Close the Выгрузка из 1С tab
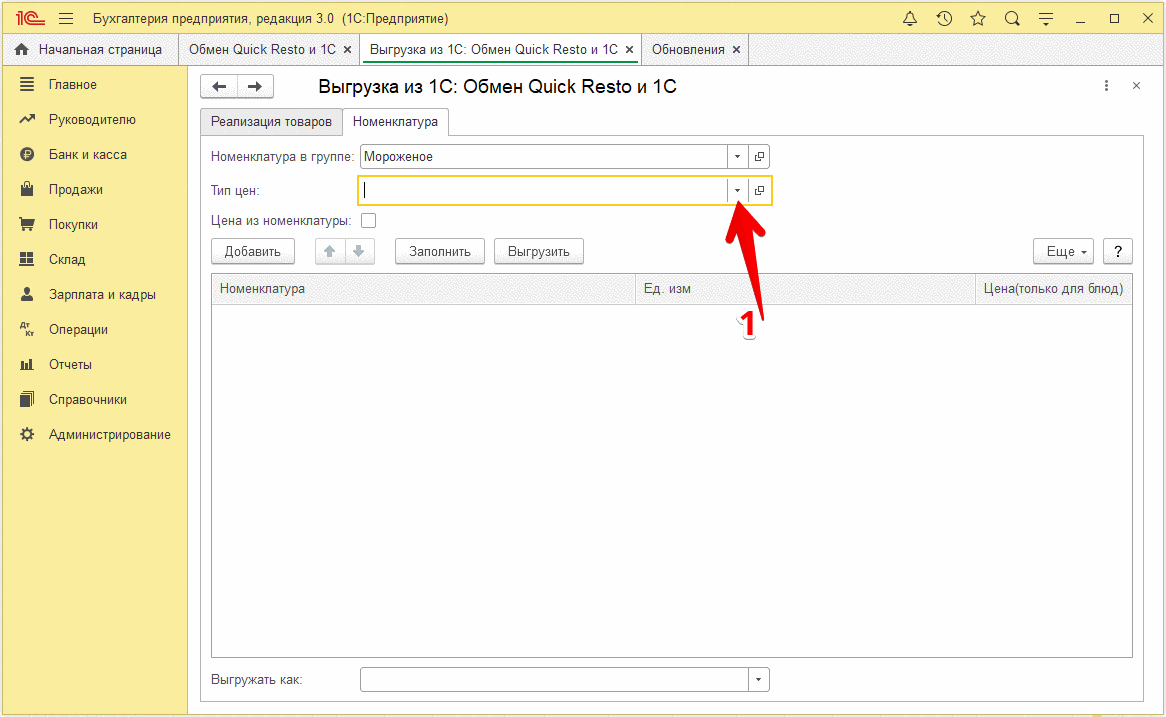Image resolution: width=1166 pixels, height=717 pixels. 629,50
